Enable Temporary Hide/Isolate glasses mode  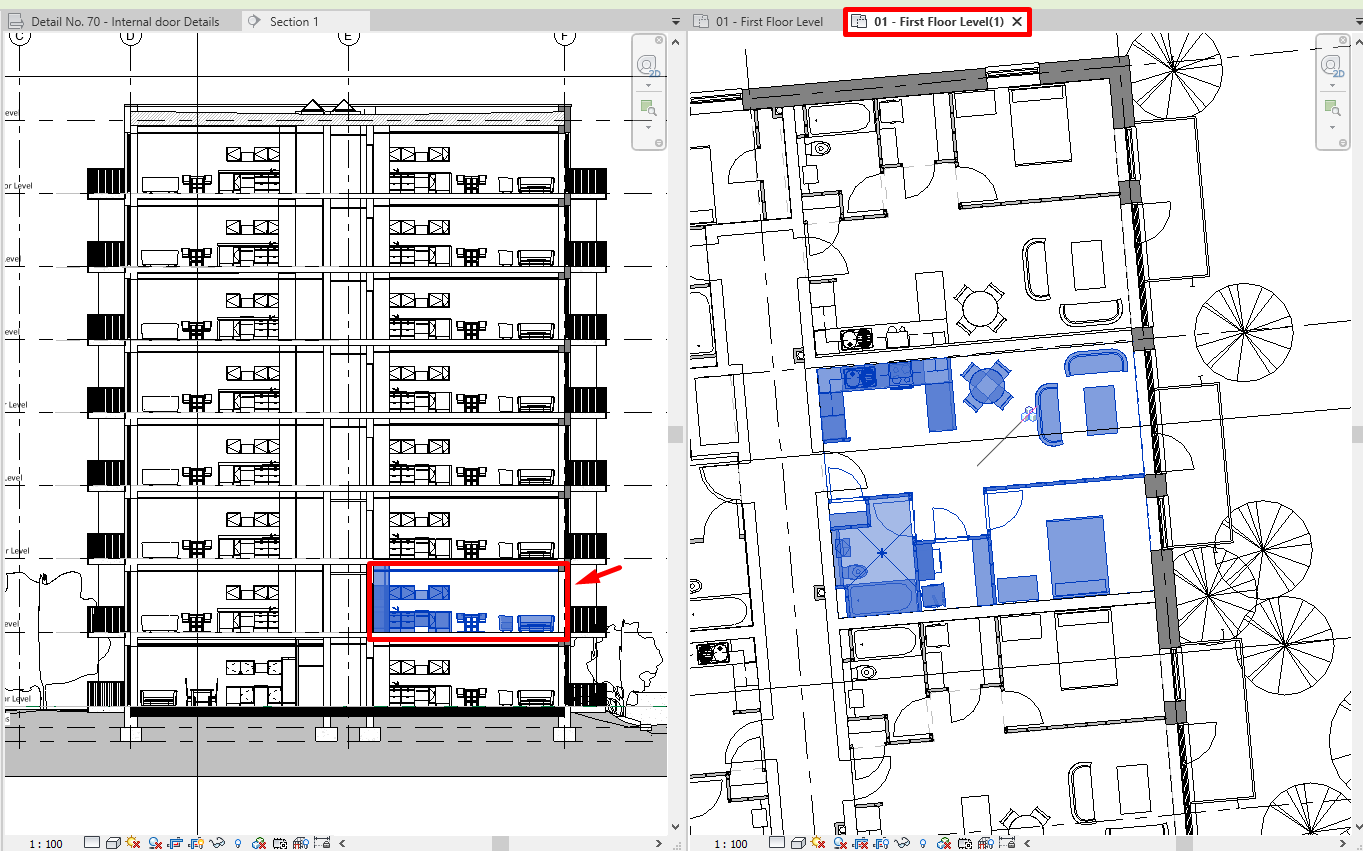point(216,843)
